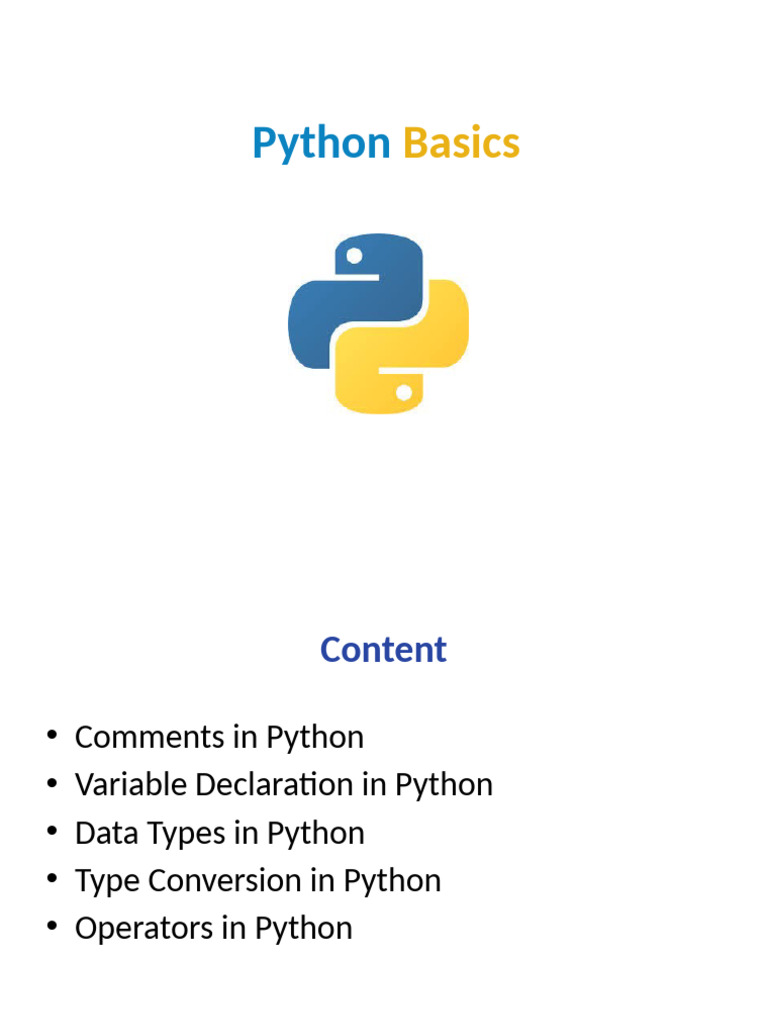
Task: Click the blue word Python in the title
Action: pyautogui.click(x=321, y=144)
